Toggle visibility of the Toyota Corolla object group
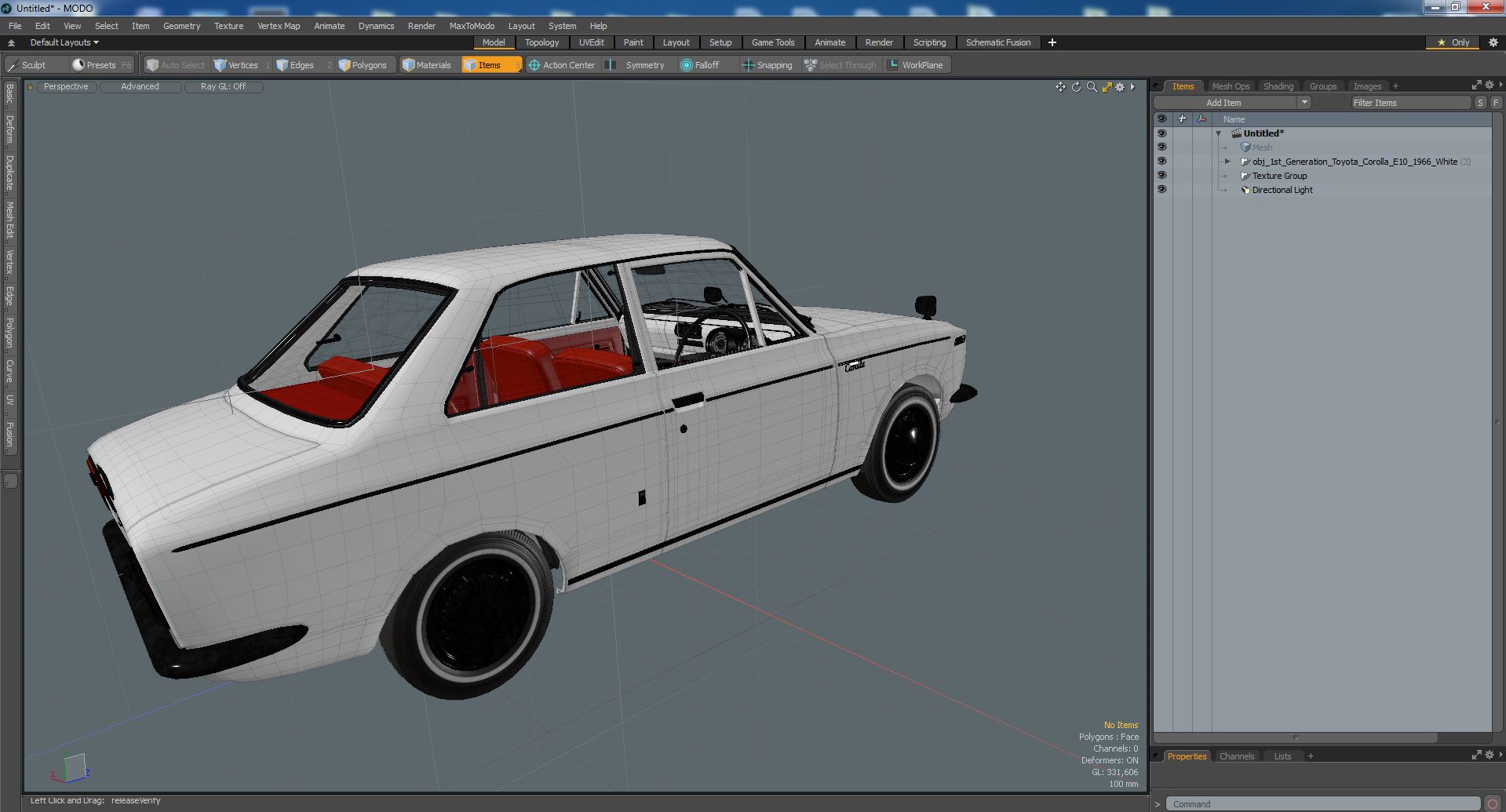This screenshot has width=1506, height=812. [1161, 162]
